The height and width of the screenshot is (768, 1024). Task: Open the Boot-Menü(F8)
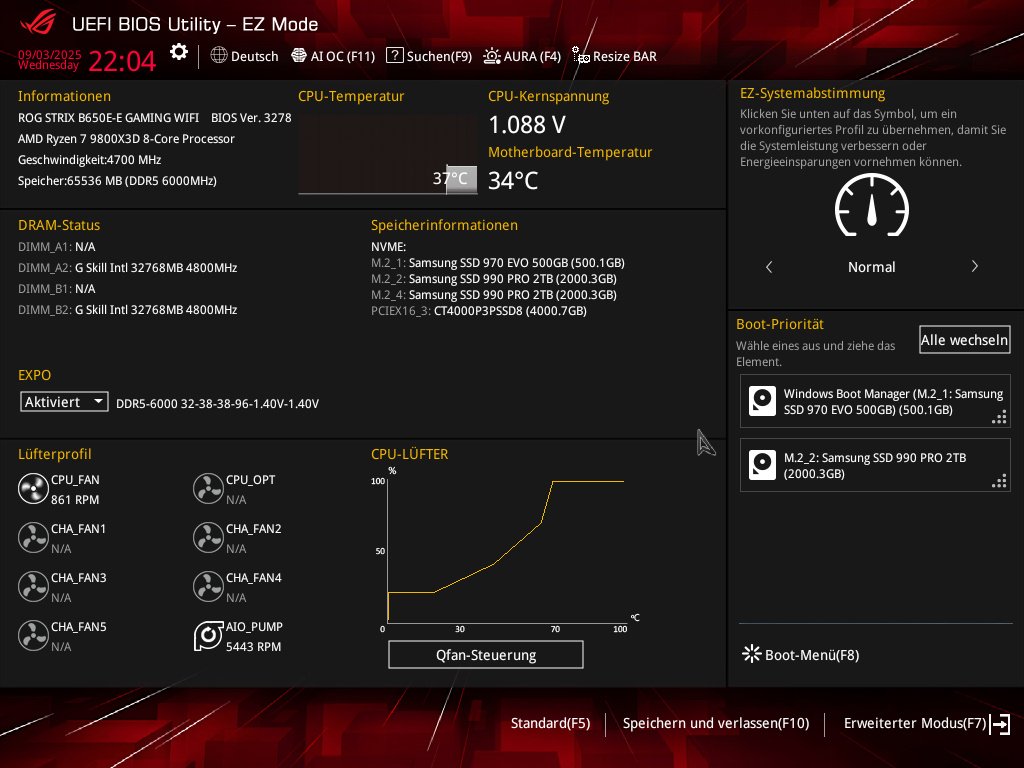(x=801, y=654)
